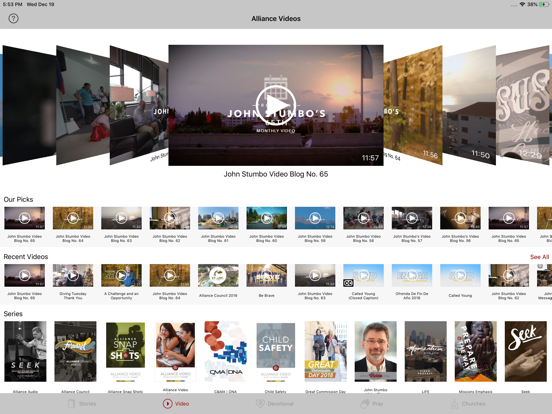Viewport: 552px width, 414px height.
Task: Open the Be Brave video
Action: (x=266, y=275)
